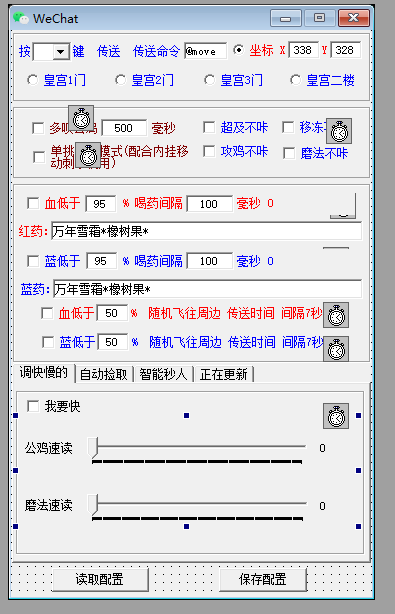Viewport: 395px width, 614px height.
Task: Click the blue 蓝低于 95 percent field
Action: tap(101, 261)
